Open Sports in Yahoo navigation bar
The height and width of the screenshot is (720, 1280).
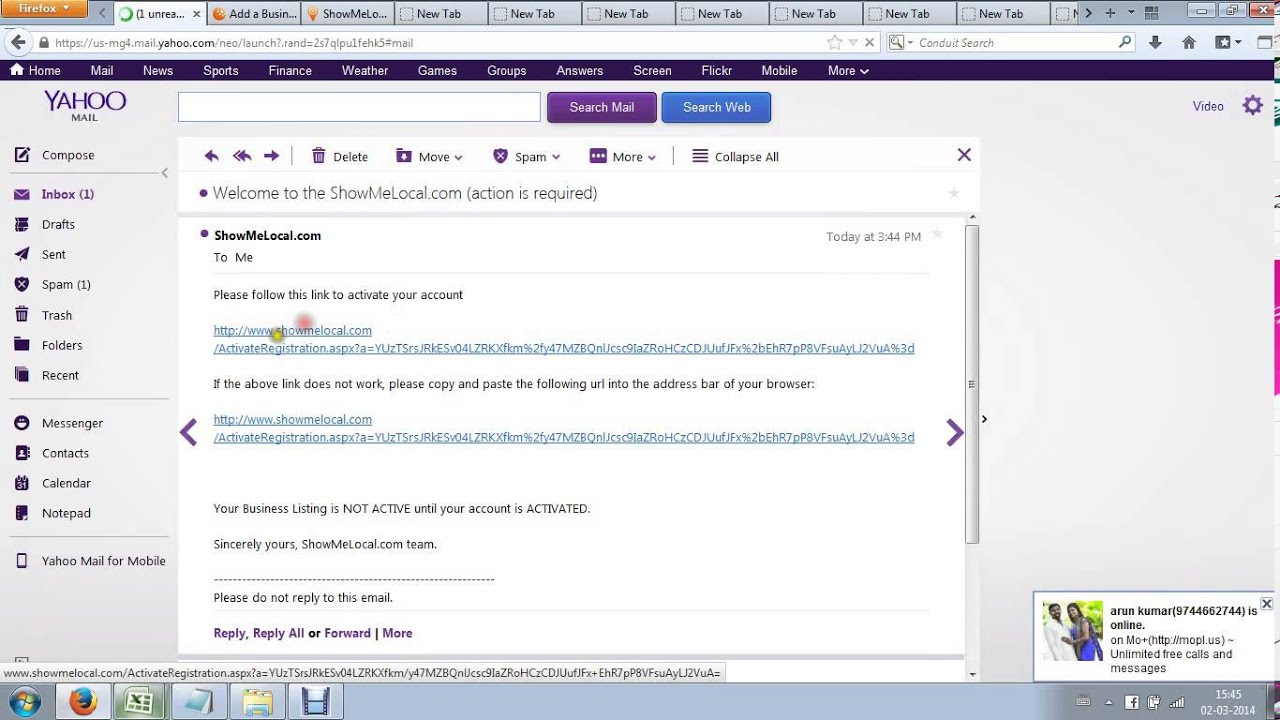(221, 71)
